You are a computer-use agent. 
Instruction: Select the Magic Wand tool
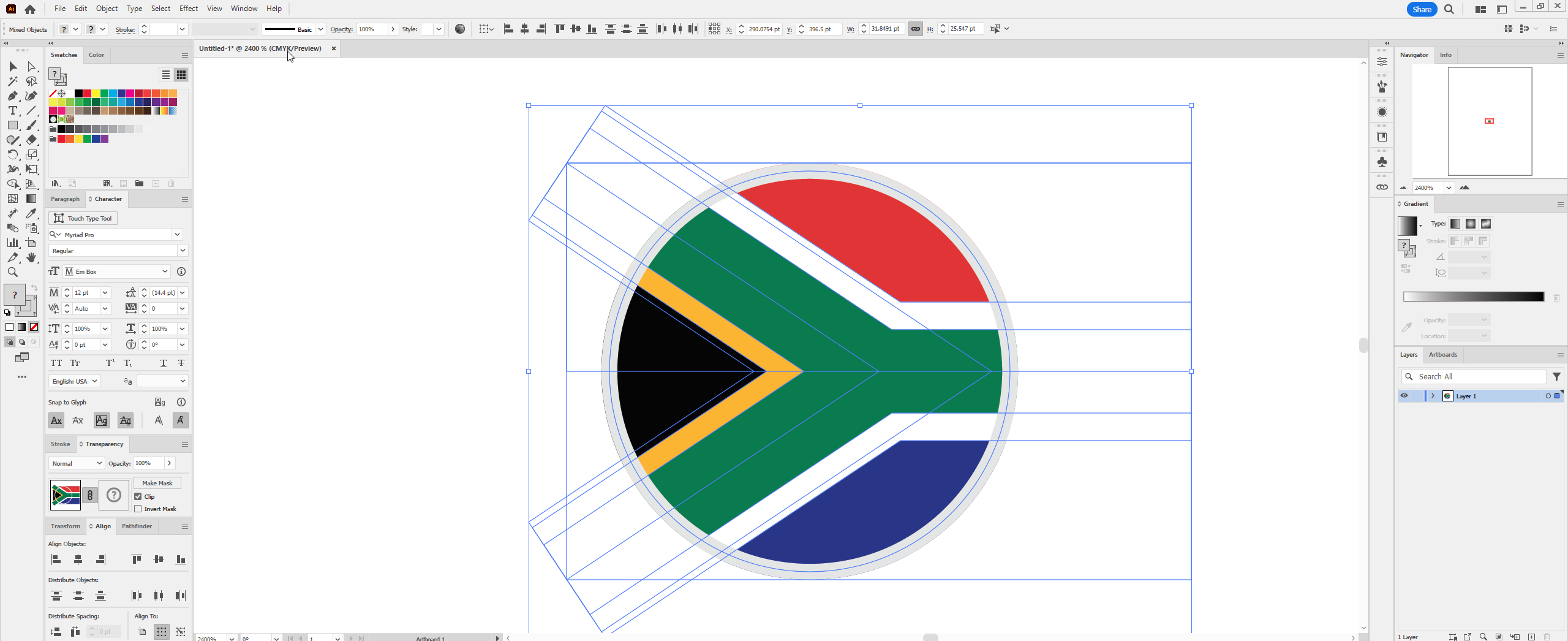click(13, 81)
